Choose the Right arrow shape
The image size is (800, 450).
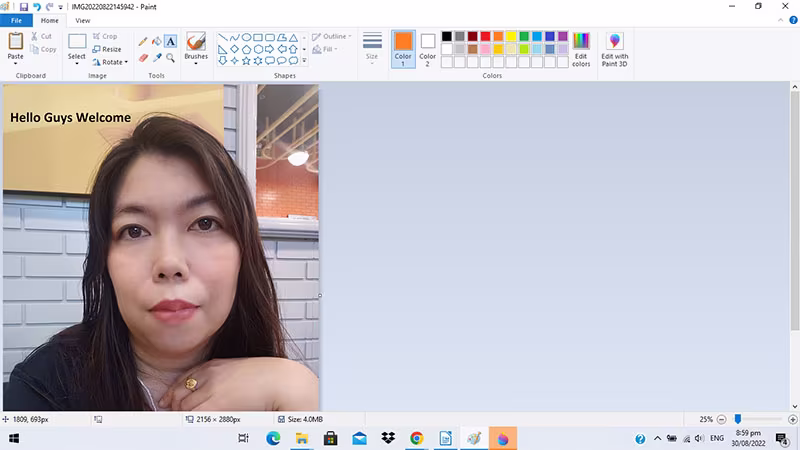pyautogui.click(x=269, y=49)
